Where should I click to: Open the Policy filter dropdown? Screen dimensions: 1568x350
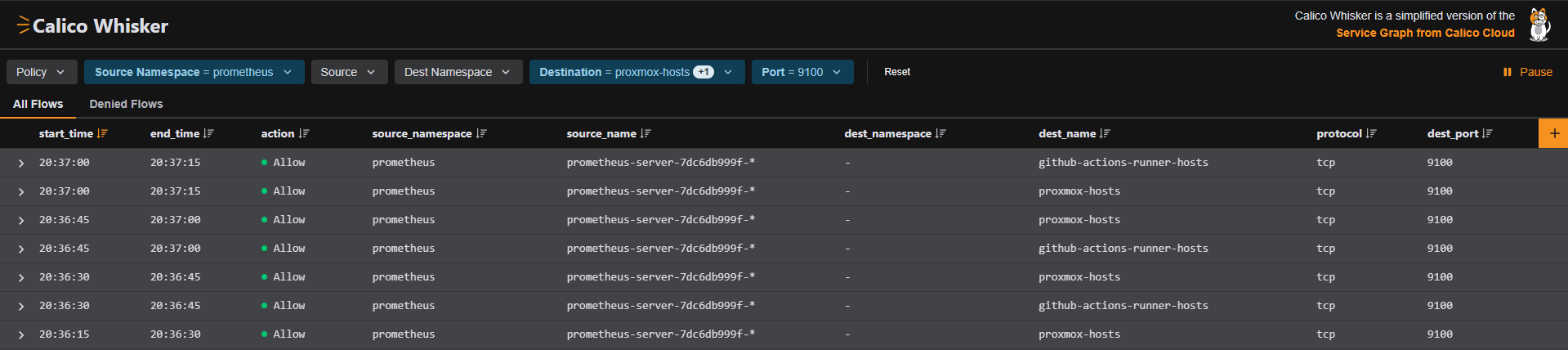42,72
